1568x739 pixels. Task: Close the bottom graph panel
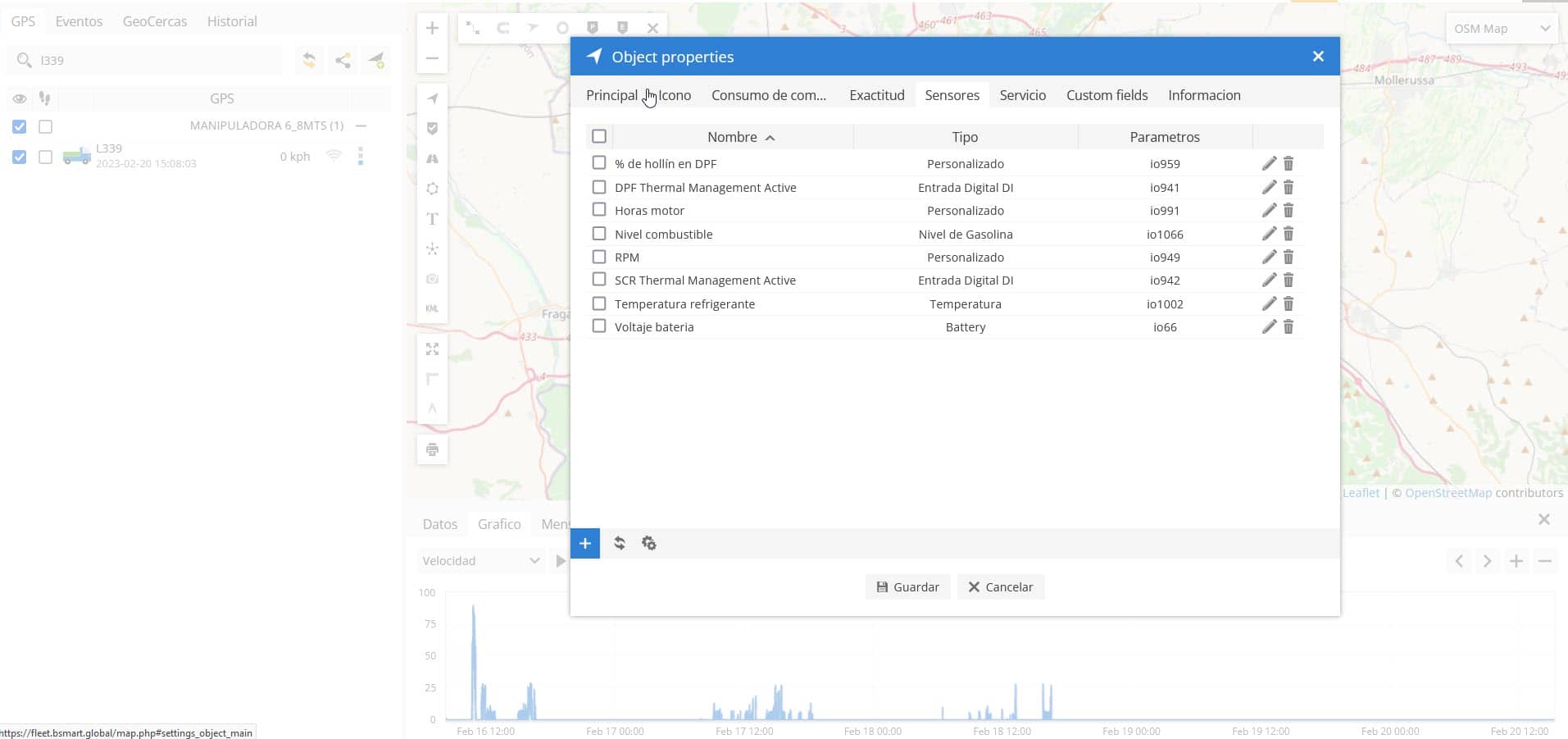(x=1544, y=519)
